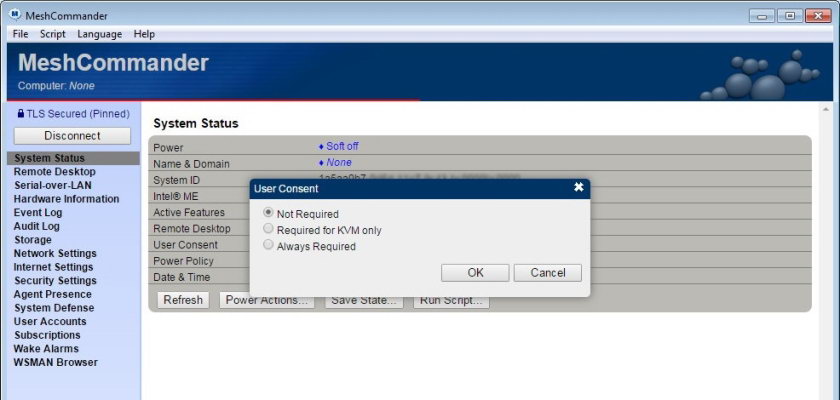Click the Disconnect button
This screenshot has width=840, height=400.
pyautogui.click(x=72, y=135)
